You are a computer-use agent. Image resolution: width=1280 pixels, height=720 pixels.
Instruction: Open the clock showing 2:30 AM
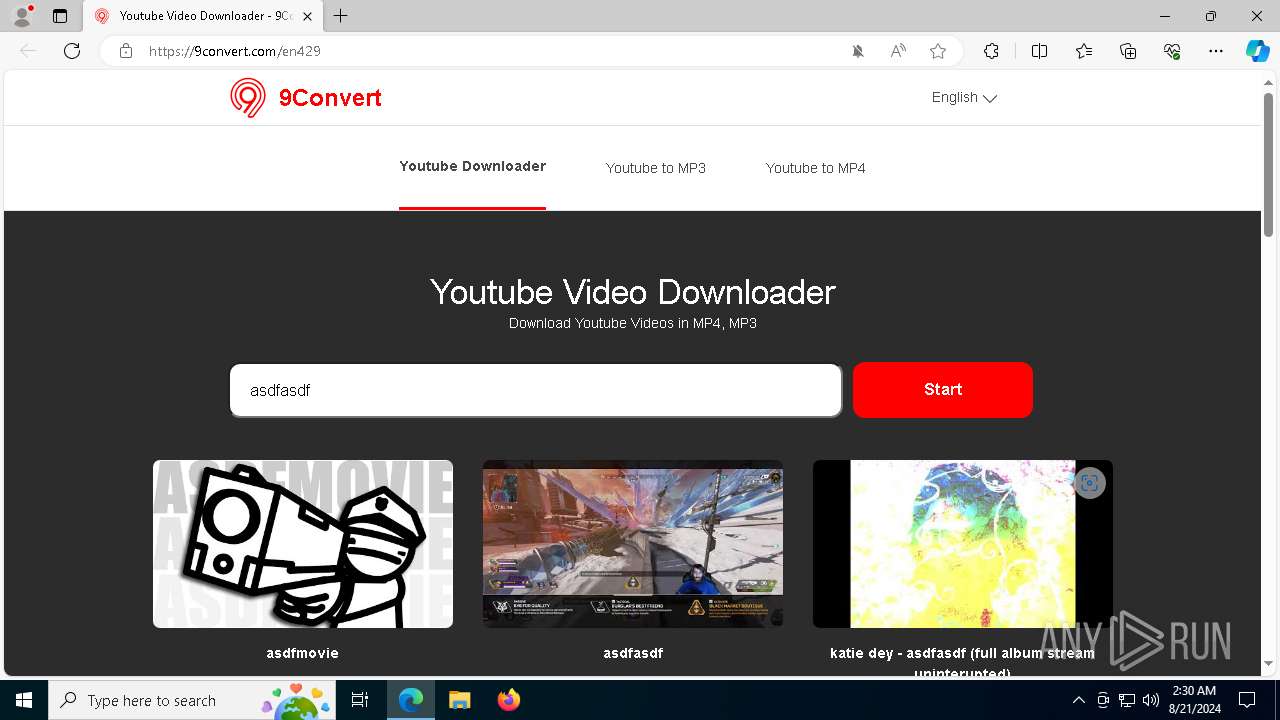1194,700
